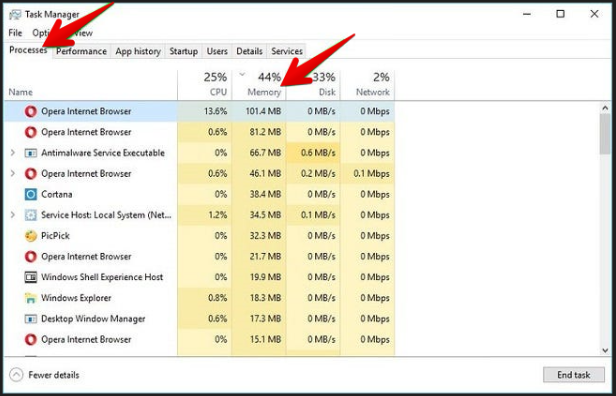This screenshot has height=396, width=616.
Task: Click the 32.3 MB memory value
Action: click(265, 236)
